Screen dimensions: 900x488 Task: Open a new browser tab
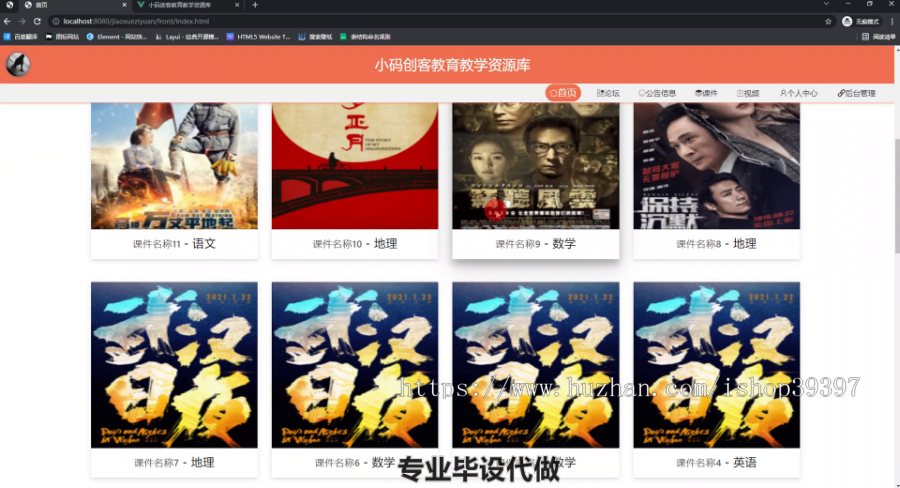point(255,5)
